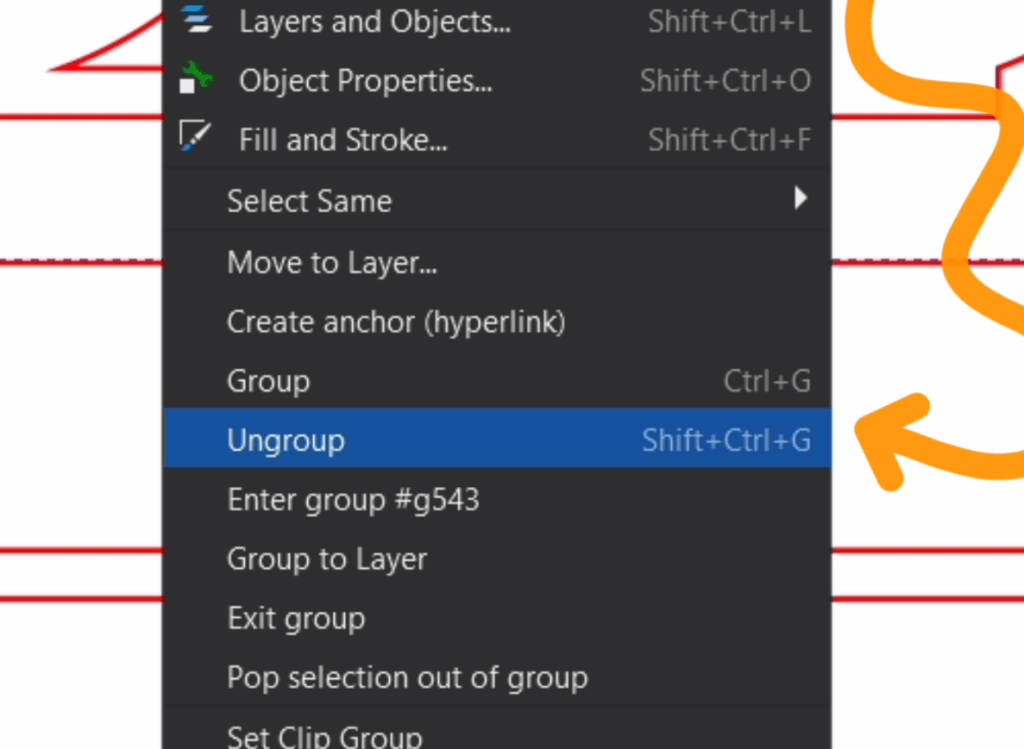
Task: Click the Fill and Stroke paintbrush icon
Action: (193, 137)
